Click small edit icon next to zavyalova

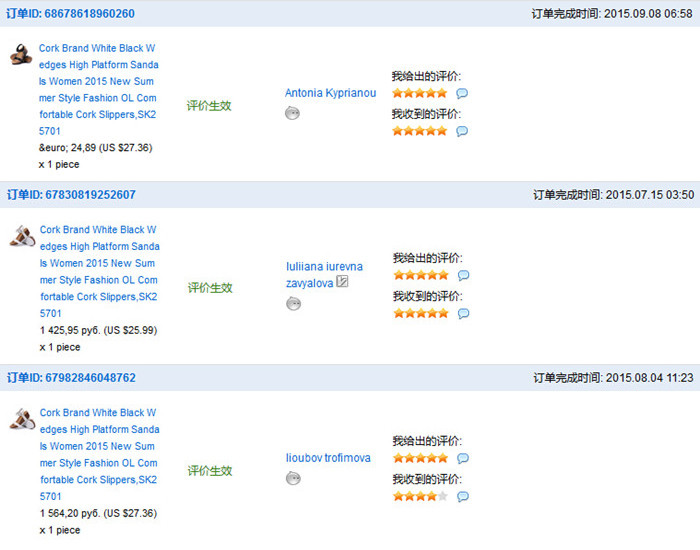click(342, 282)
